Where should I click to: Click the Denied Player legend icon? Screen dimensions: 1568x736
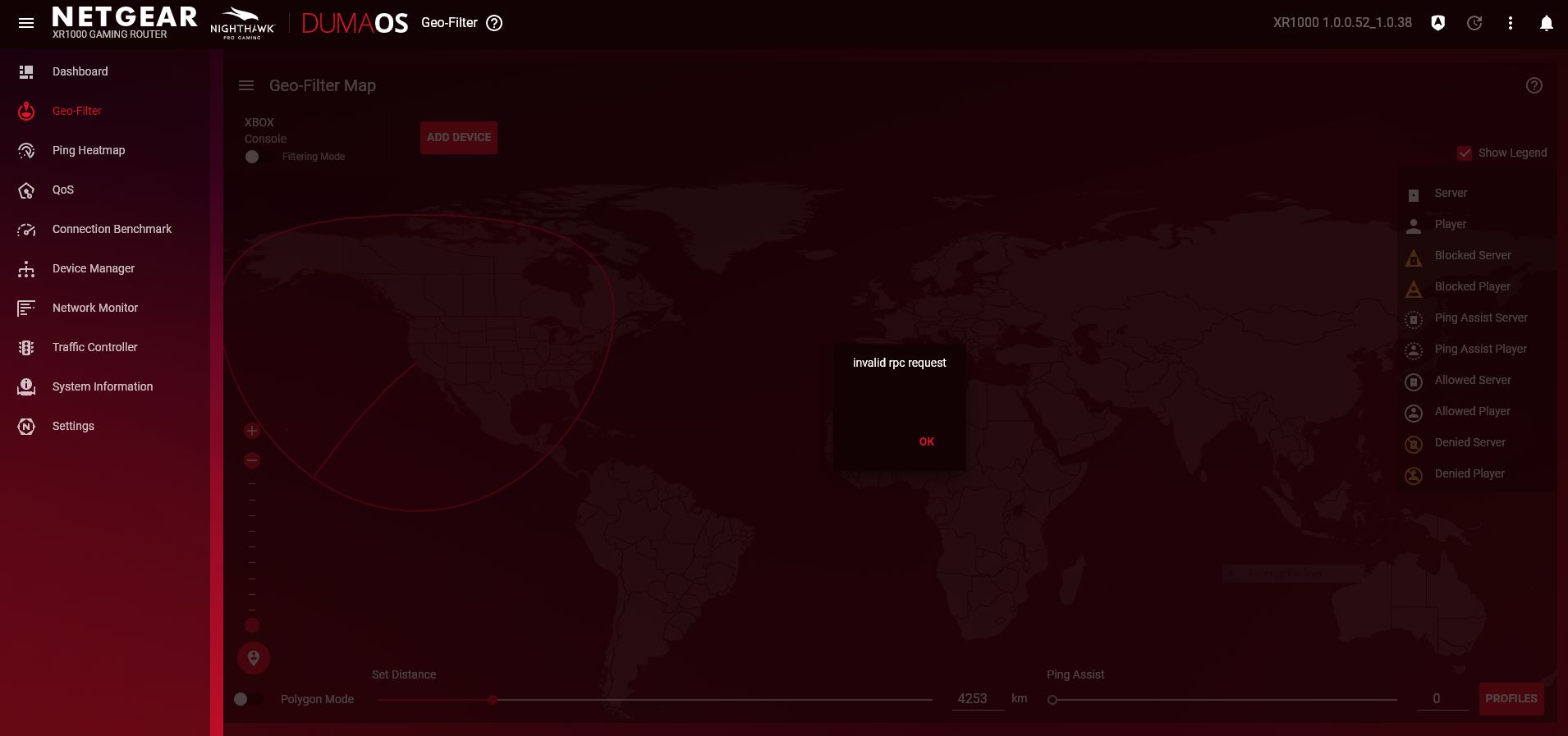point(1414,475)
